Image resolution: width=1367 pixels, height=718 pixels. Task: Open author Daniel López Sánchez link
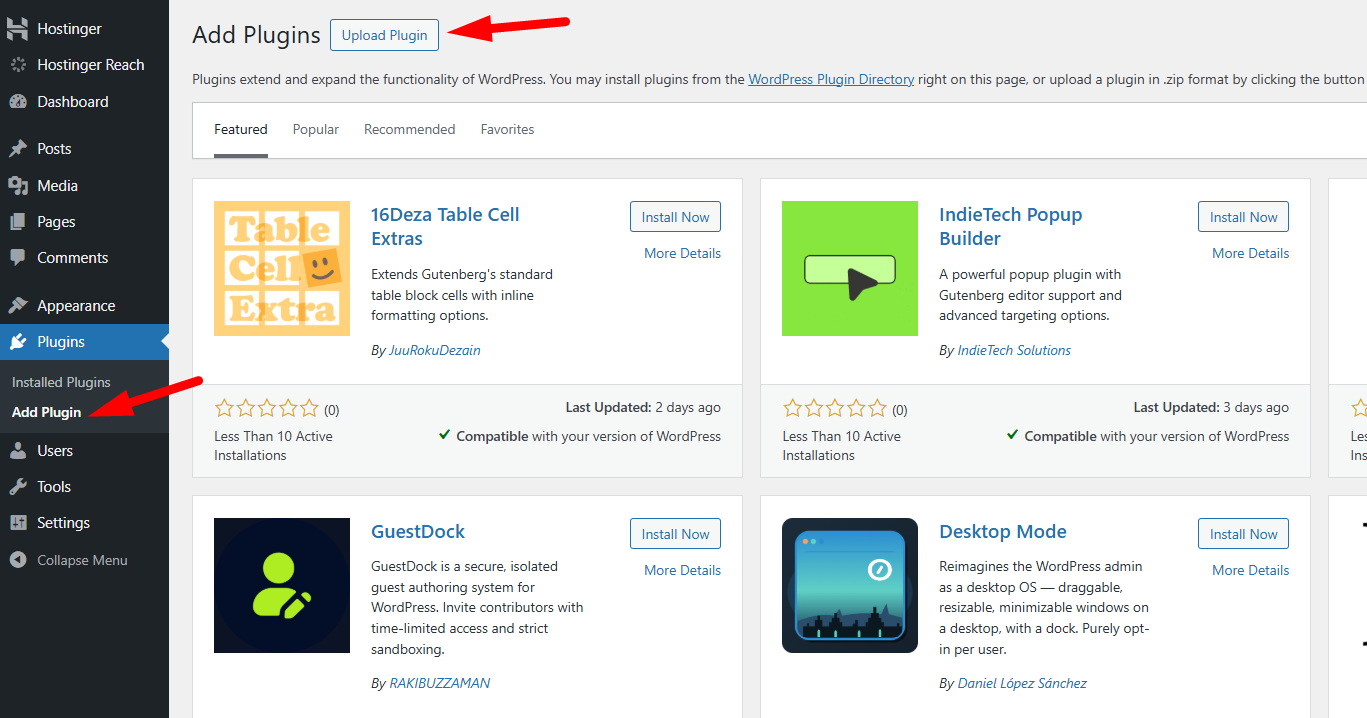point(1022,684)
